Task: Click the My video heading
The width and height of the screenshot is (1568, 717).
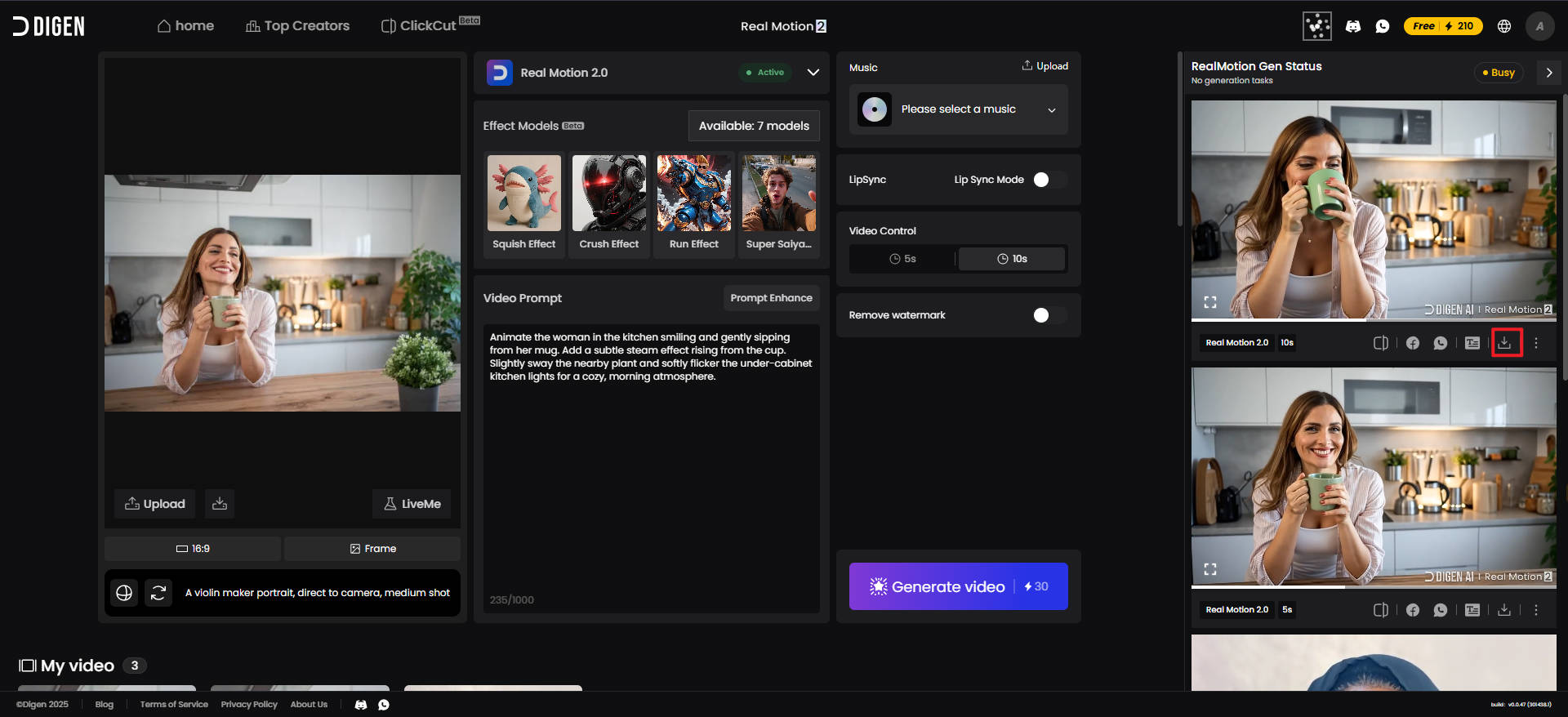Action: [x=78, y=666]
